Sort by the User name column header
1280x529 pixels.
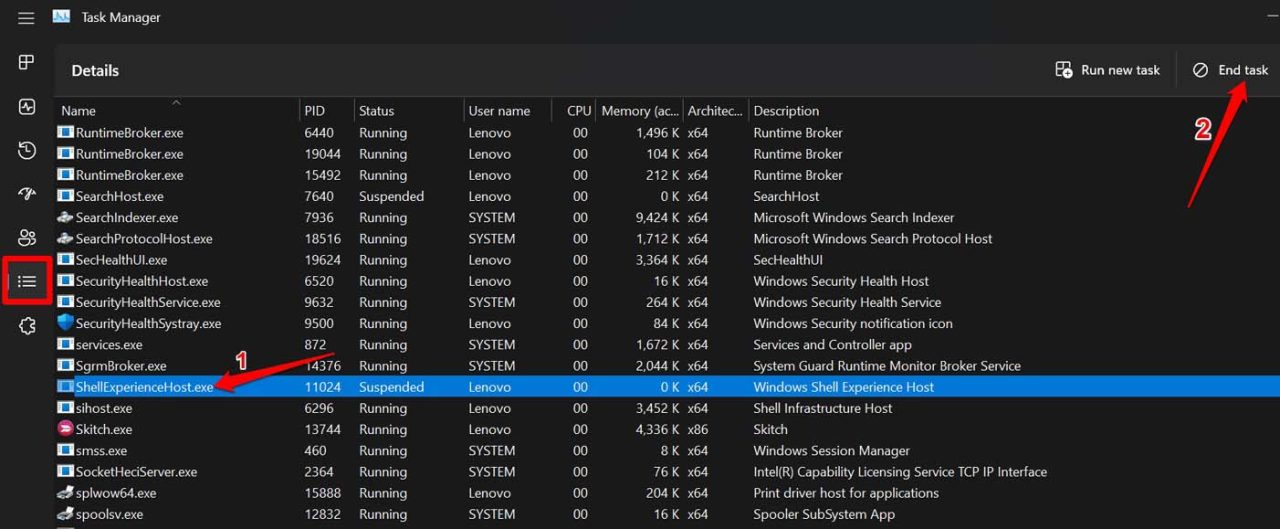[x=499, y=111]
